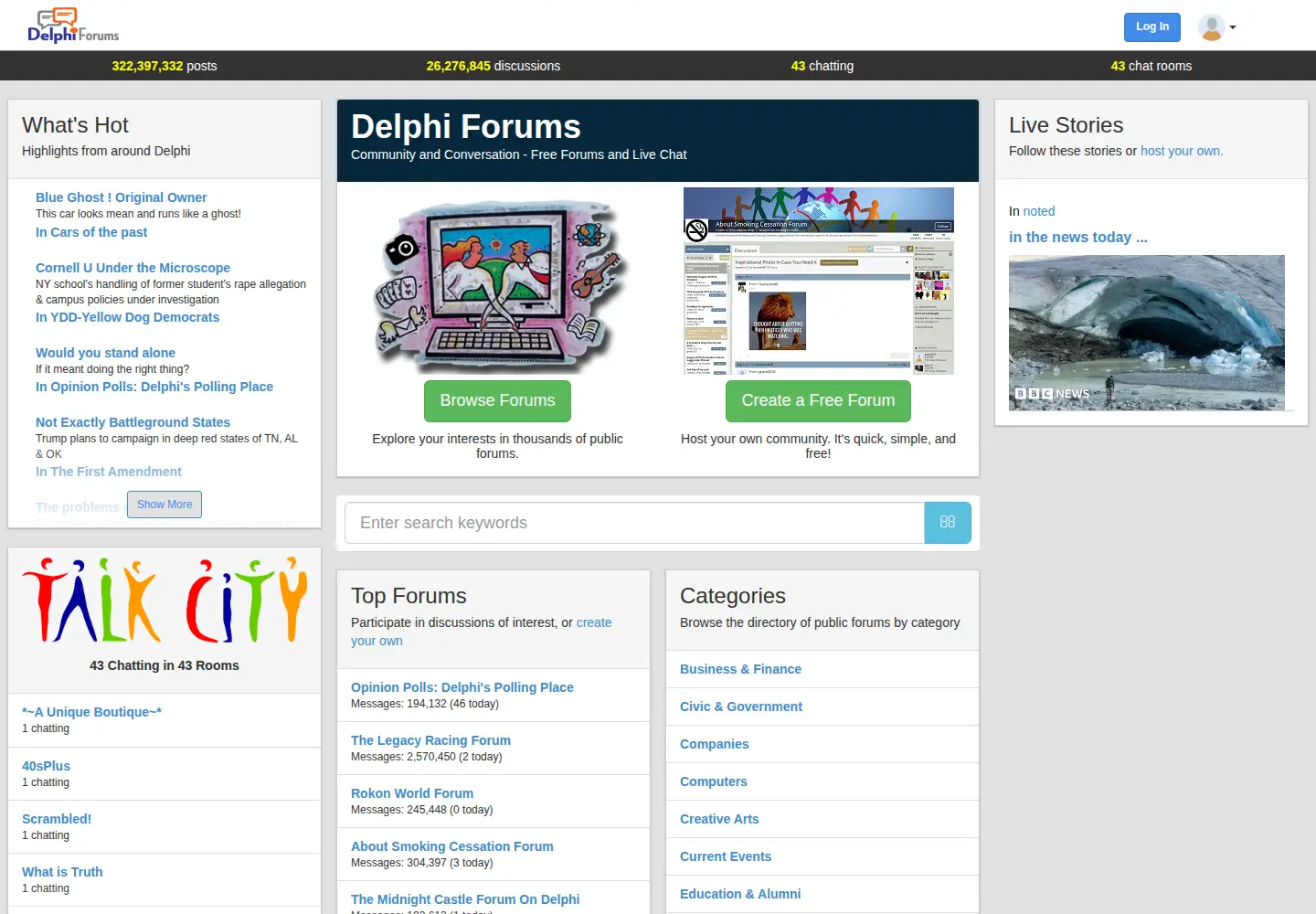Click the search submit icon button
Viewport: 1316px width, 914px height.
(x=948, y=523)
